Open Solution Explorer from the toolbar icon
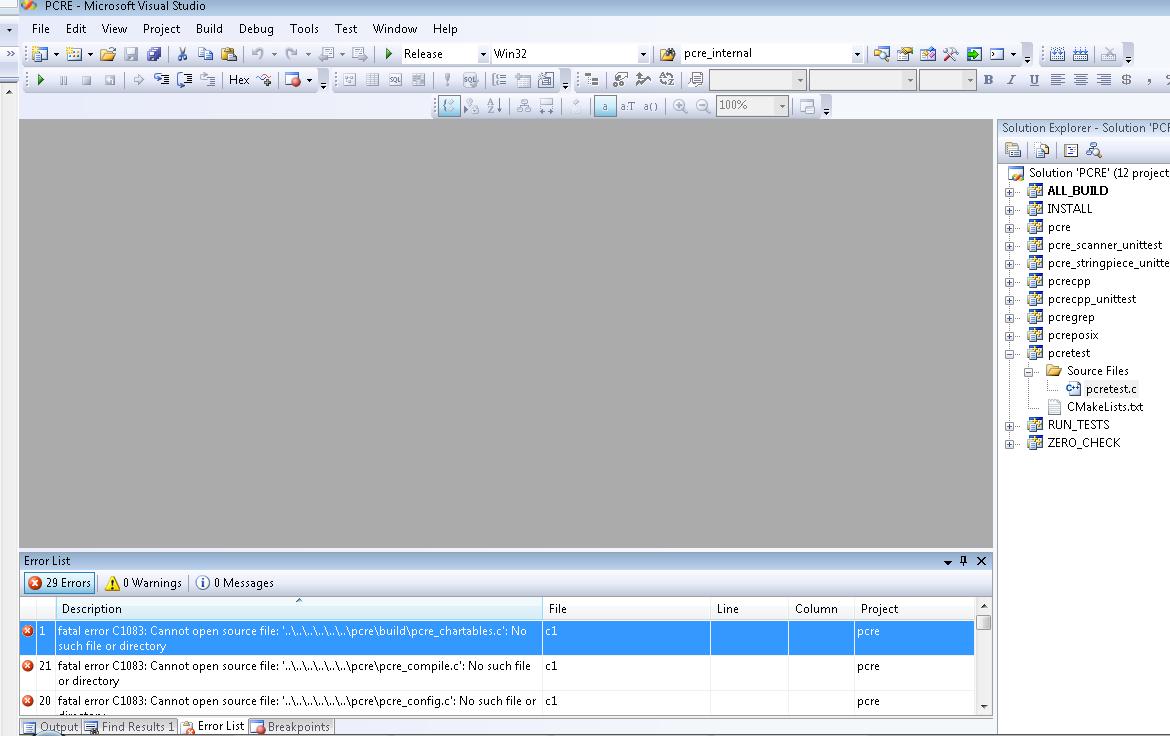 click(881, 54)
